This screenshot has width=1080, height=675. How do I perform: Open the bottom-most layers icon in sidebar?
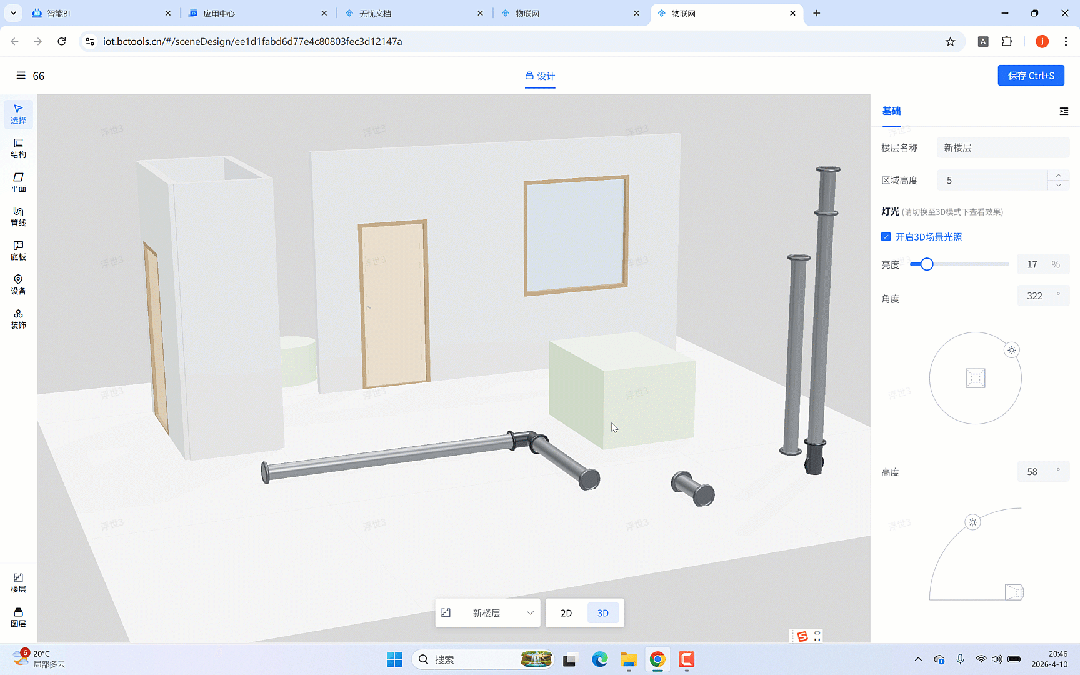[x=18, y=617]
